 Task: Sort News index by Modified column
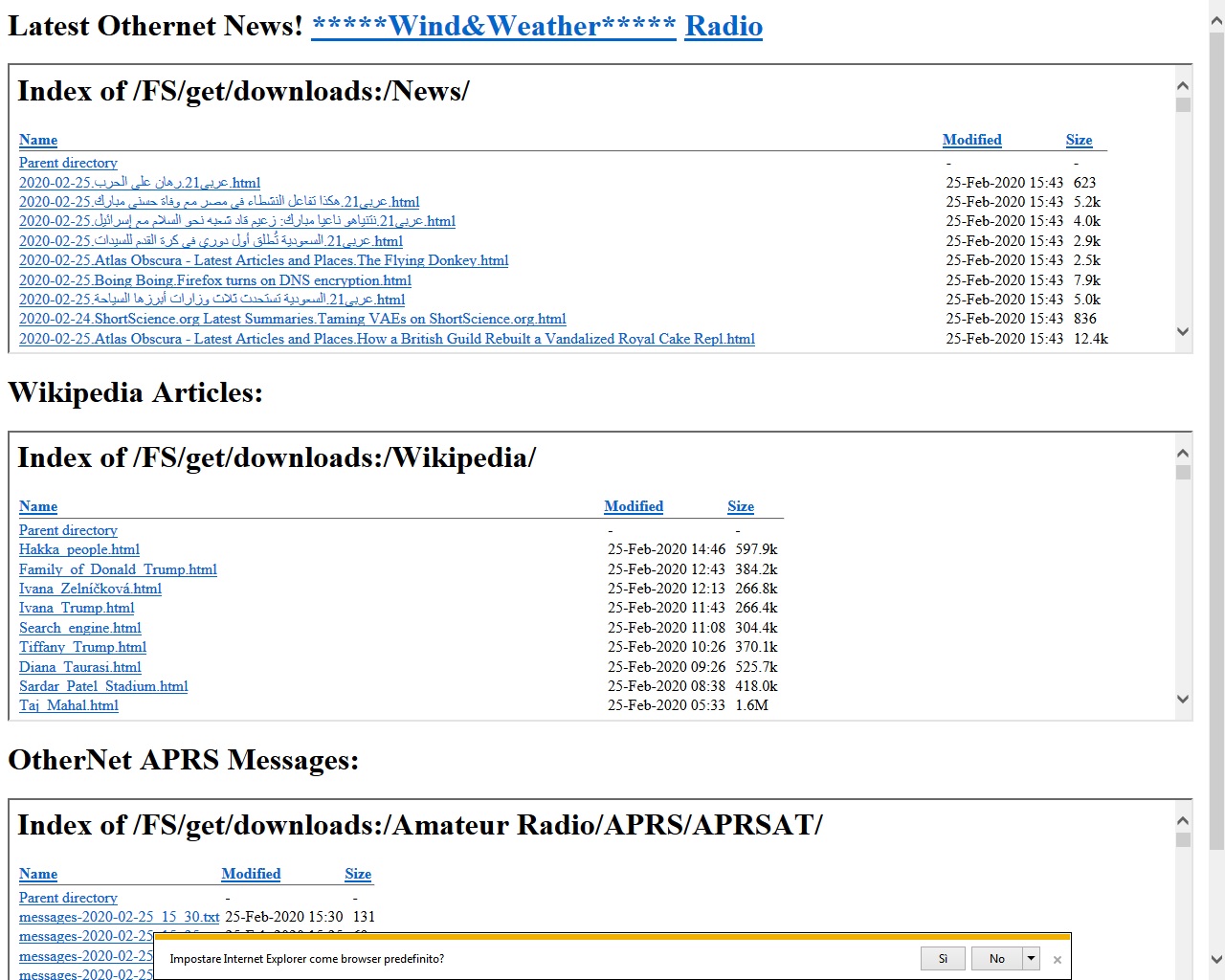972,140
